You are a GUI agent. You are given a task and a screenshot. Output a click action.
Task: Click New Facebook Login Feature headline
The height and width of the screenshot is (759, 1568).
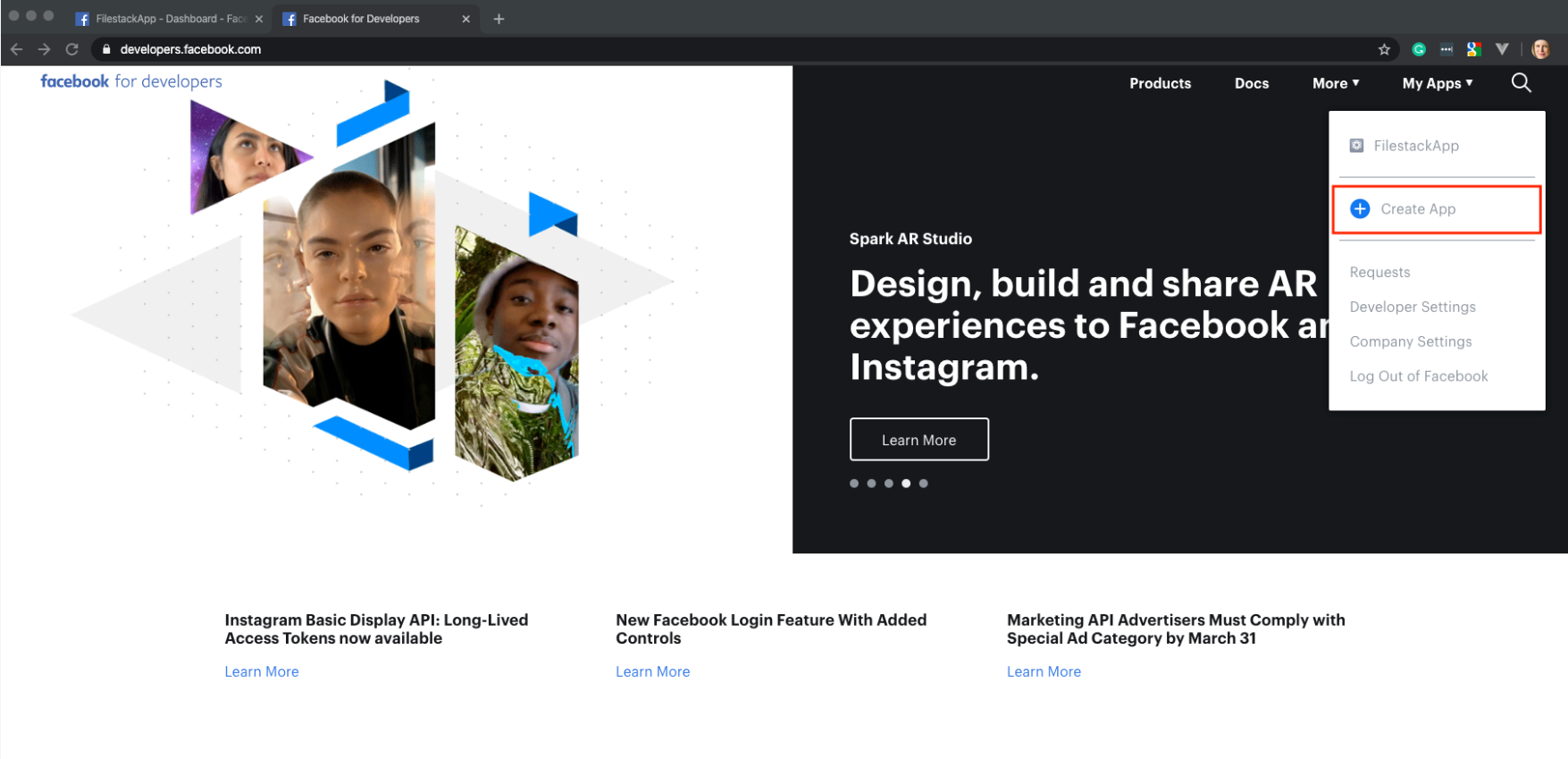[771, 629]
